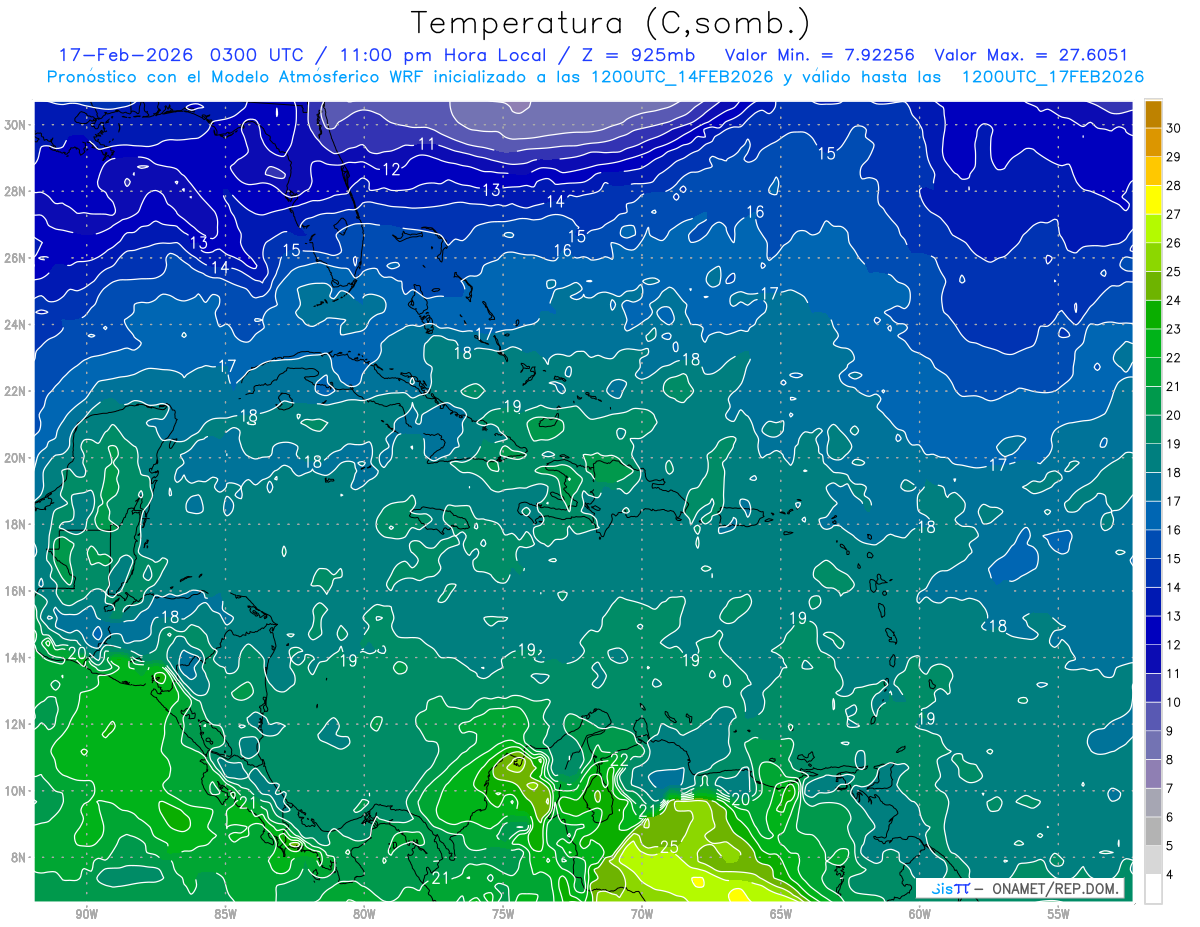The image size is (1200, 927).
Task: Click the '8N' latitude axis label
Action: (x=20, y=857)
